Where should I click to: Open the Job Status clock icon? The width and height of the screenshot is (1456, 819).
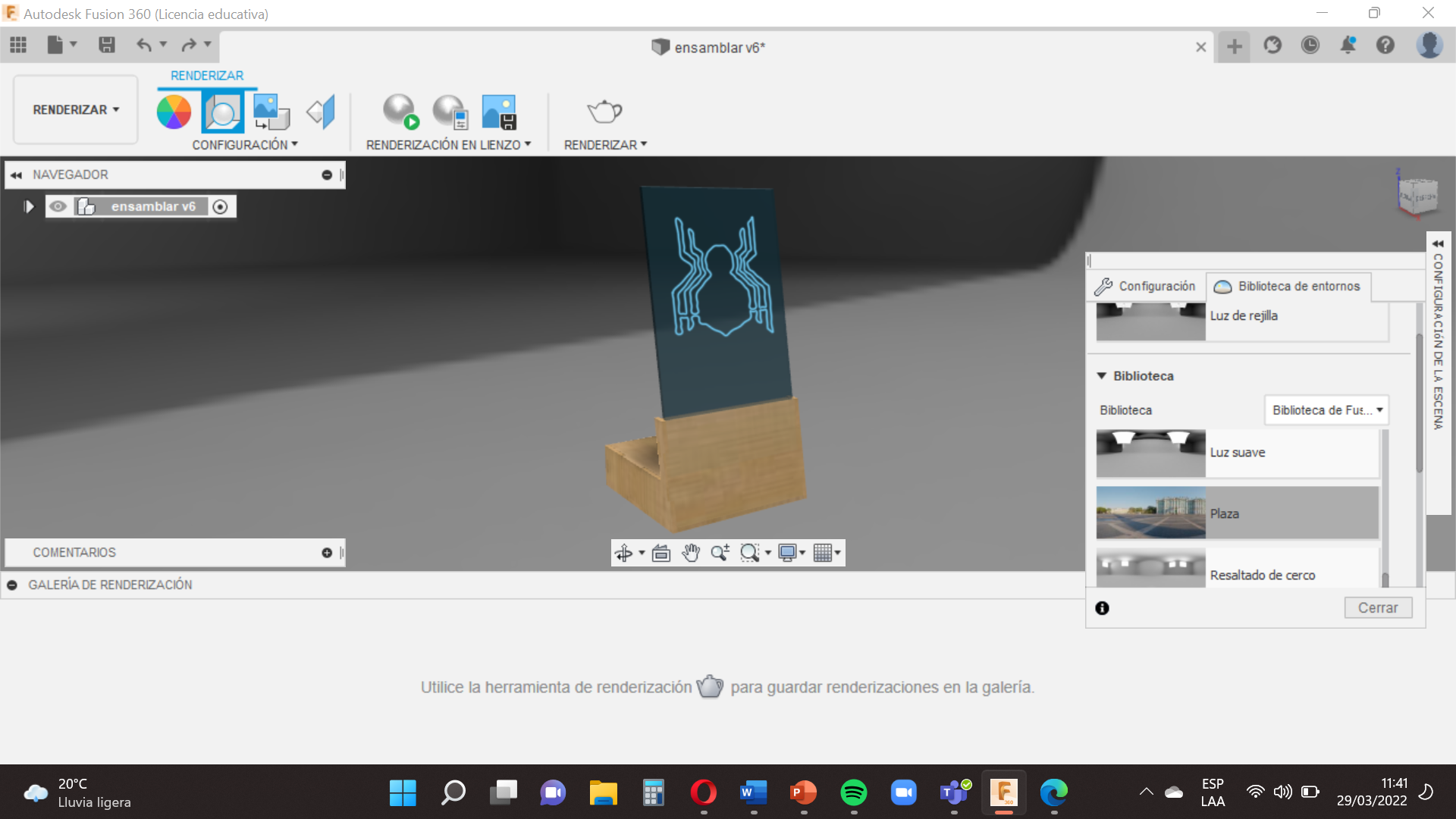pyautogui.click(x=1310, y=45)
